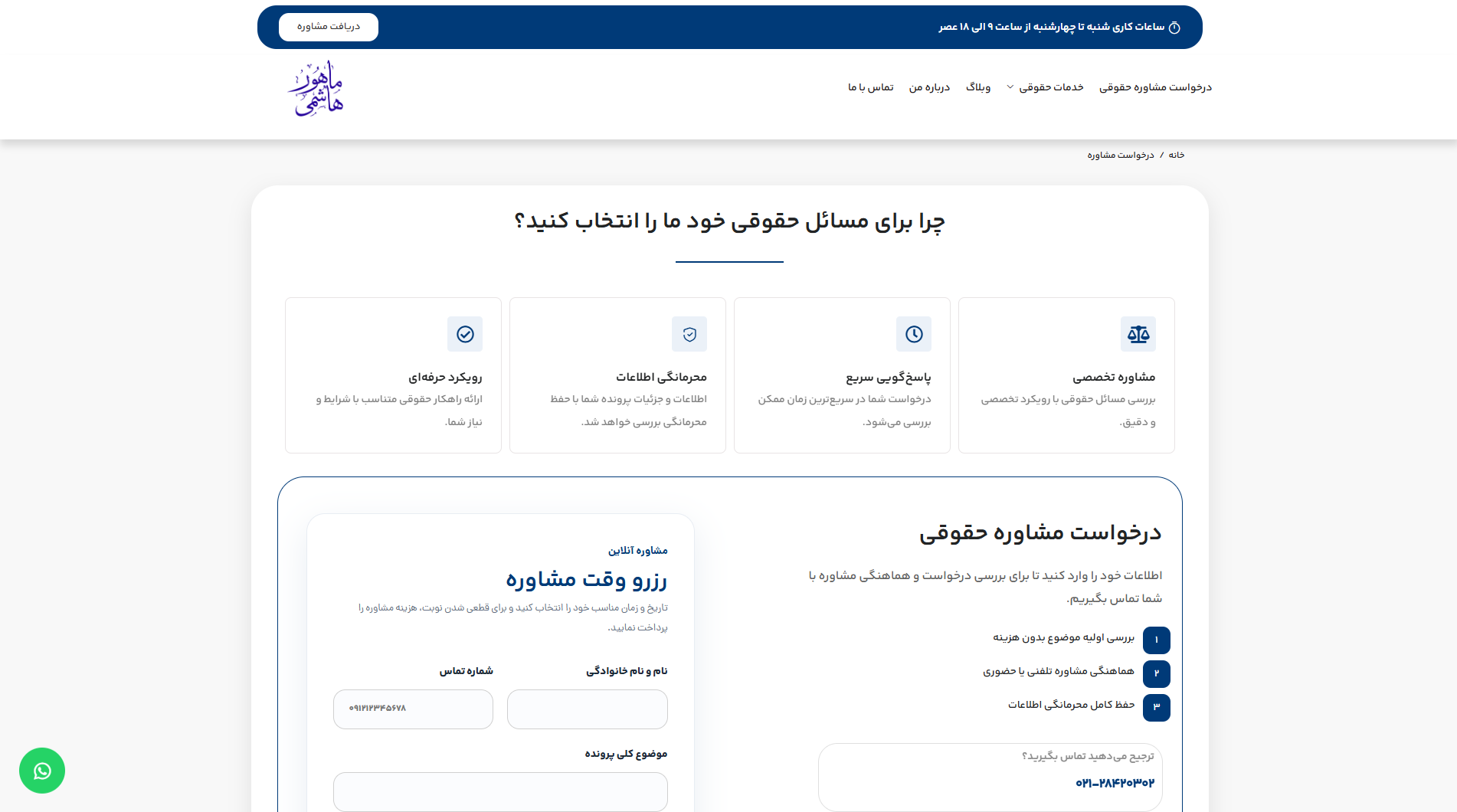Click the step number ۱ badge
This screenshot has width=1457, height=812.
1157,640
